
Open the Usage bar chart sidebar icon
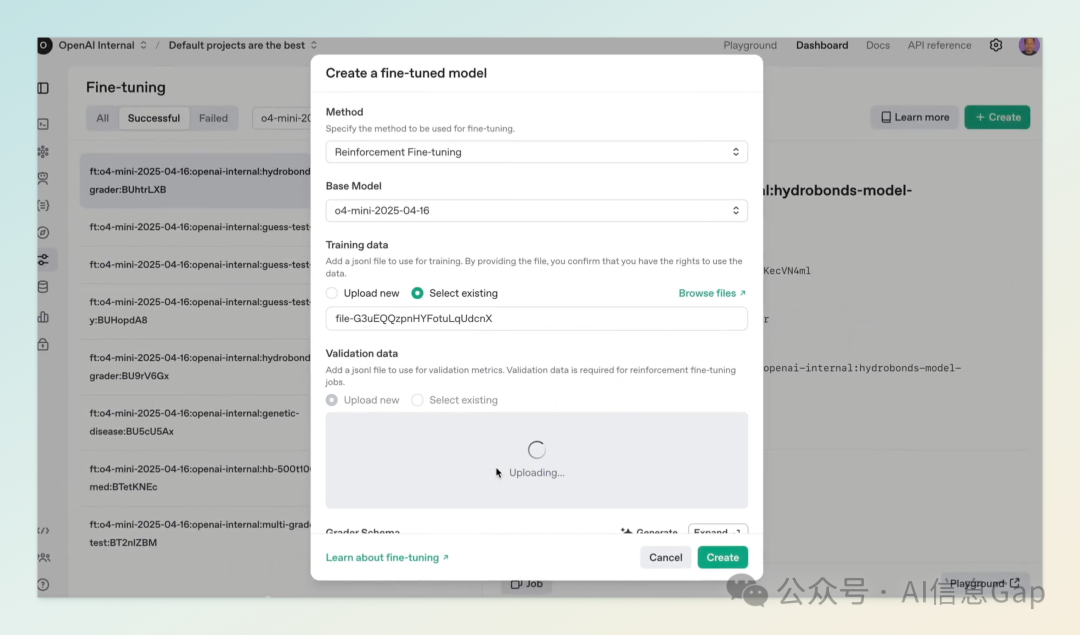point(43,317)
